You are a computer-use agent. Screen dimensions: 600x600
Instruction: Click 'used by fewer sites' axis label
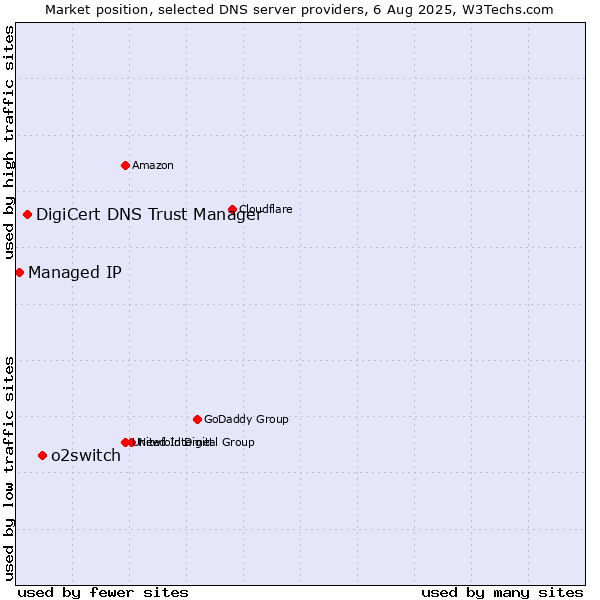[x=103, y=593]
